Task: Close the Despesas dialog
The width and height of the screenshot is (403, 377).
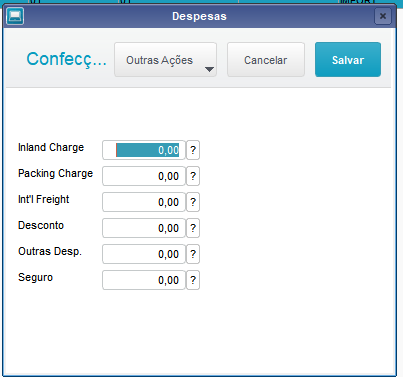Action: [383, 16]
